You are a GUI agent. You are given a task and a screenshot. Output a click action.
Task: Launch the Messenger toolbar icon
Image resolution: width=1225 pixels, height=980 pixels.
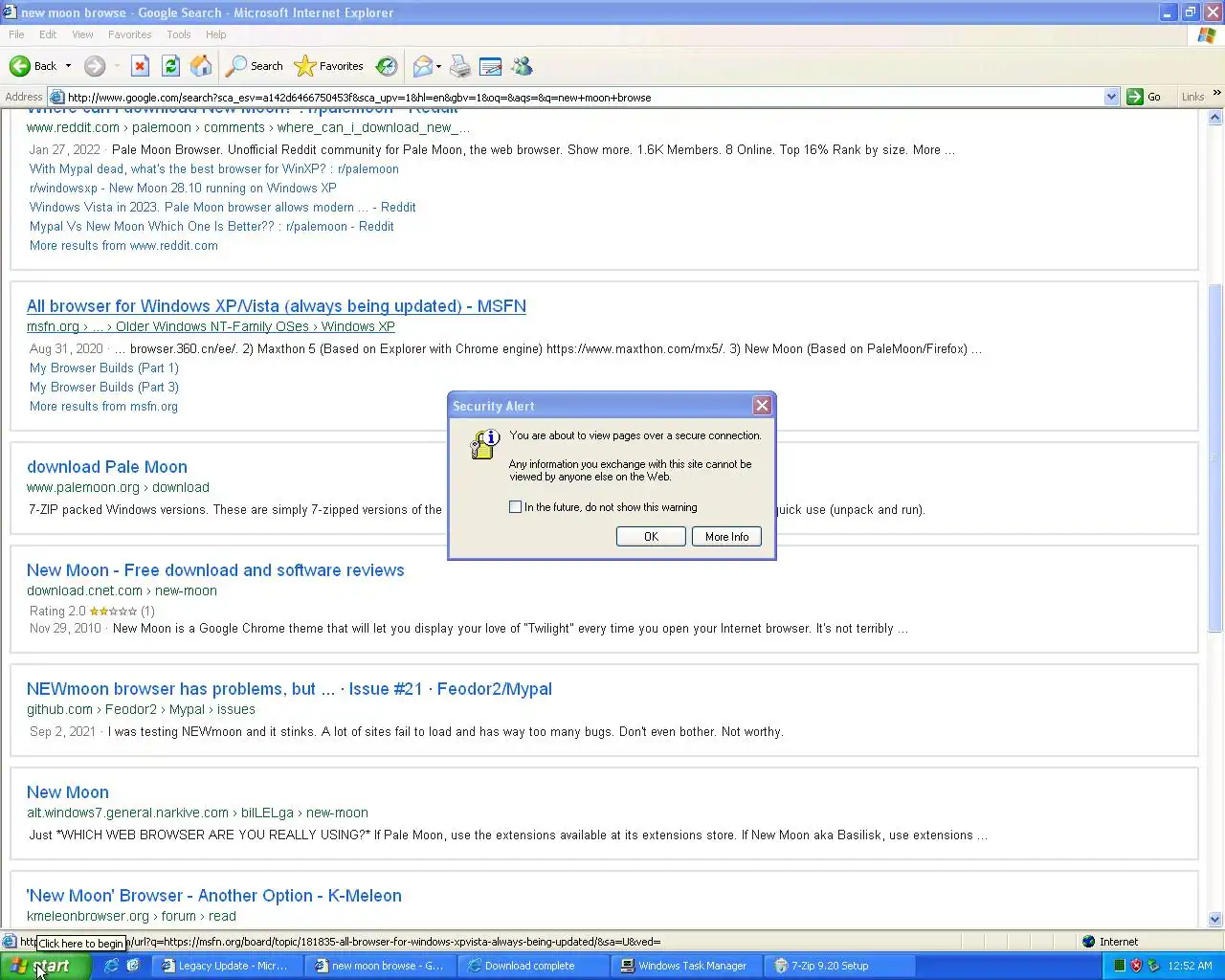pos(522,66)
